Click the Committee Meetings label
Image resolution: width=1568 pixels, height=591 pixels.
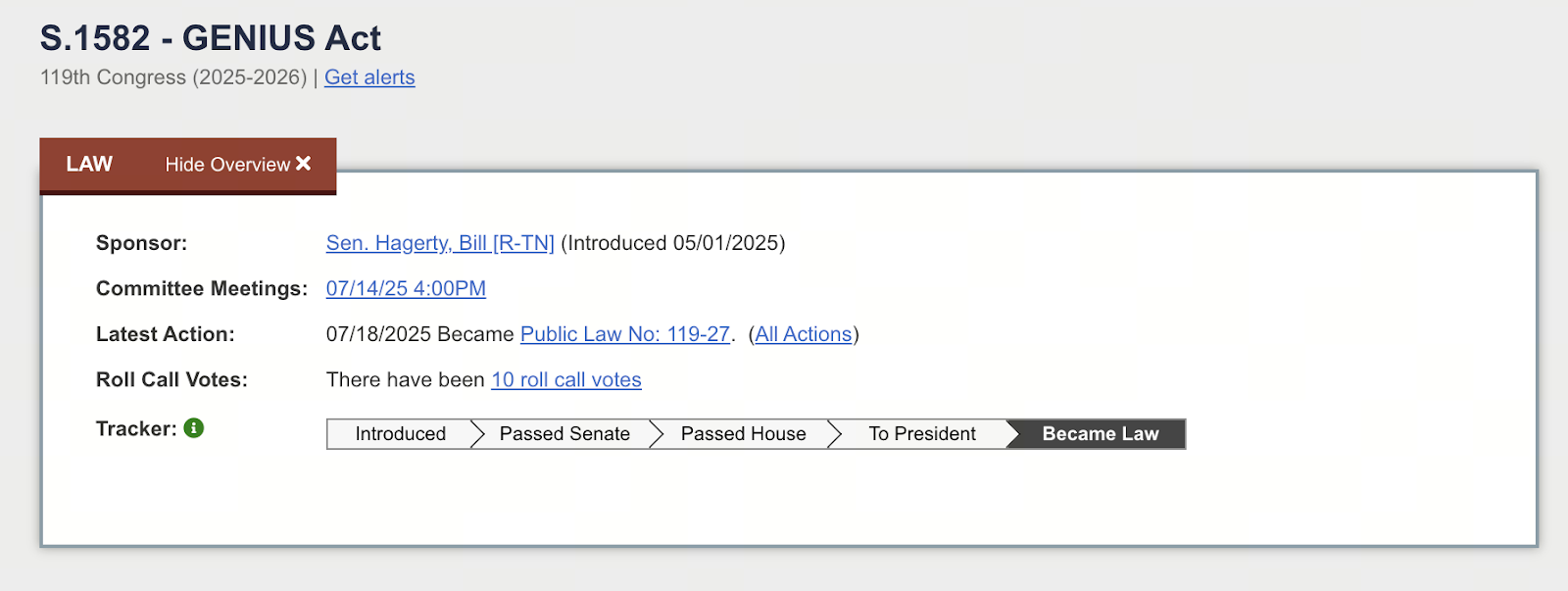coord(202,289)
